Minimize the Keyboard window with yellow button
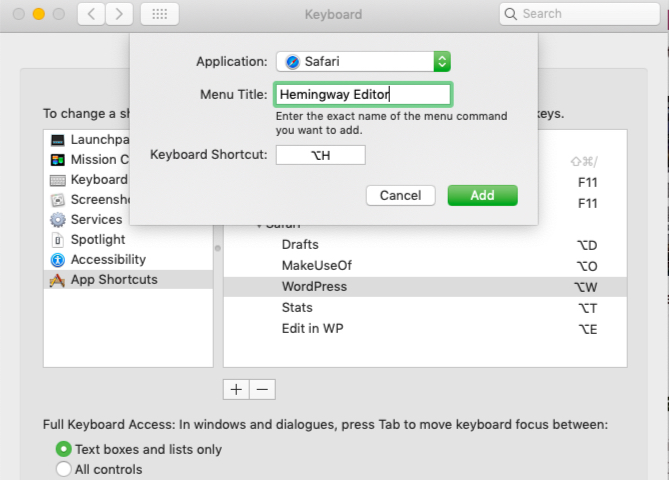 (x=39, y=14)
